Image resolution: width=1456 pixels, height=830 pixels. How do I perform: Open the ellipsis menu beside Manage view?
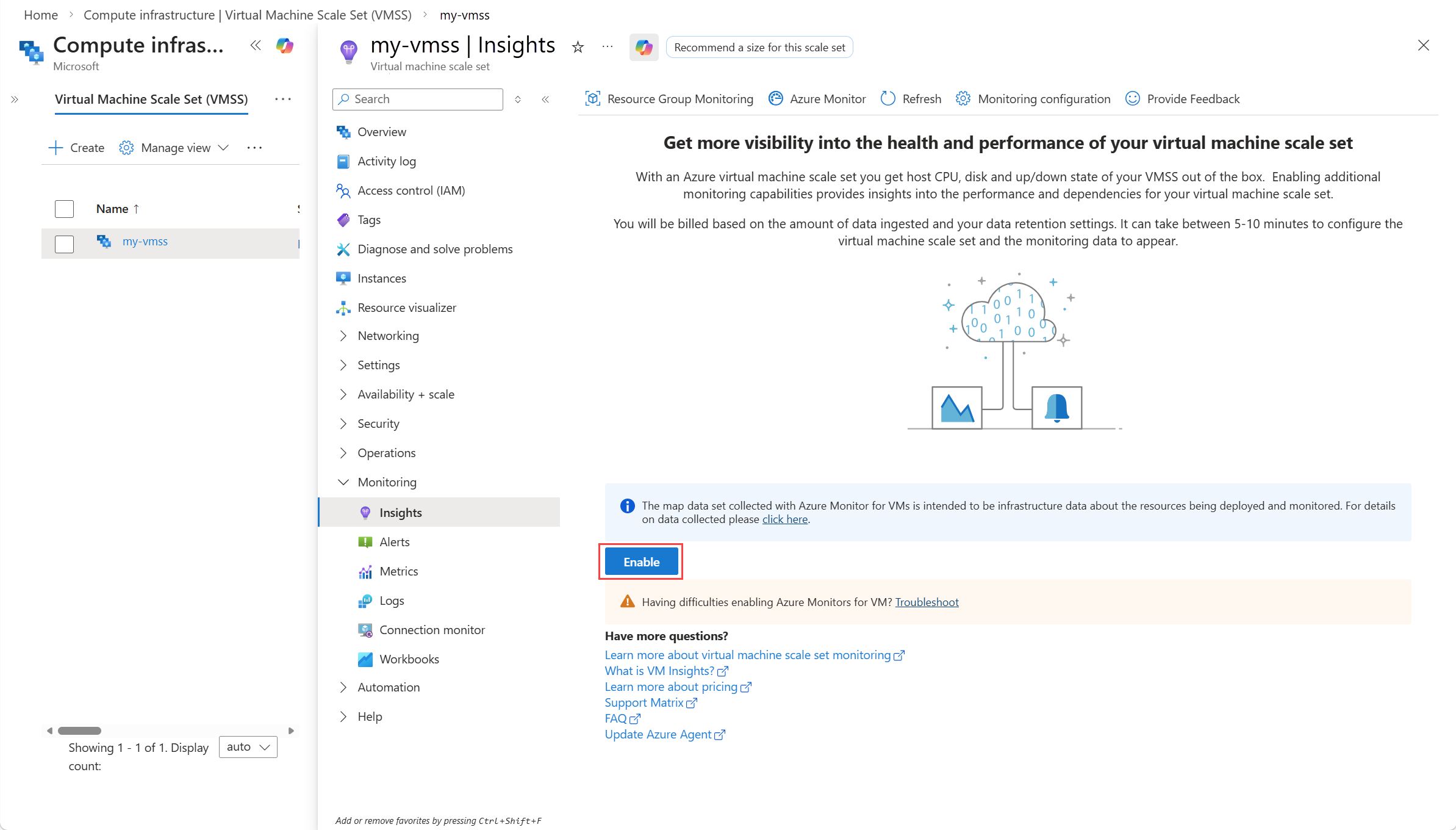click(x=254, y=148)
